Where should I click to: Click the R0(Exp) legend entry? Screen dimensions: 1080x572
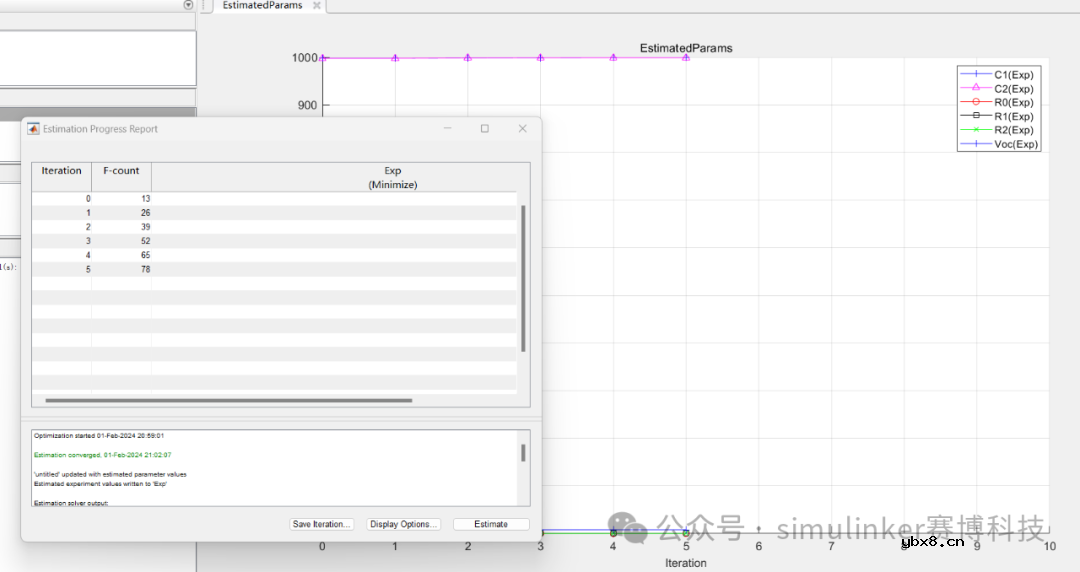(x=997, y=102)
